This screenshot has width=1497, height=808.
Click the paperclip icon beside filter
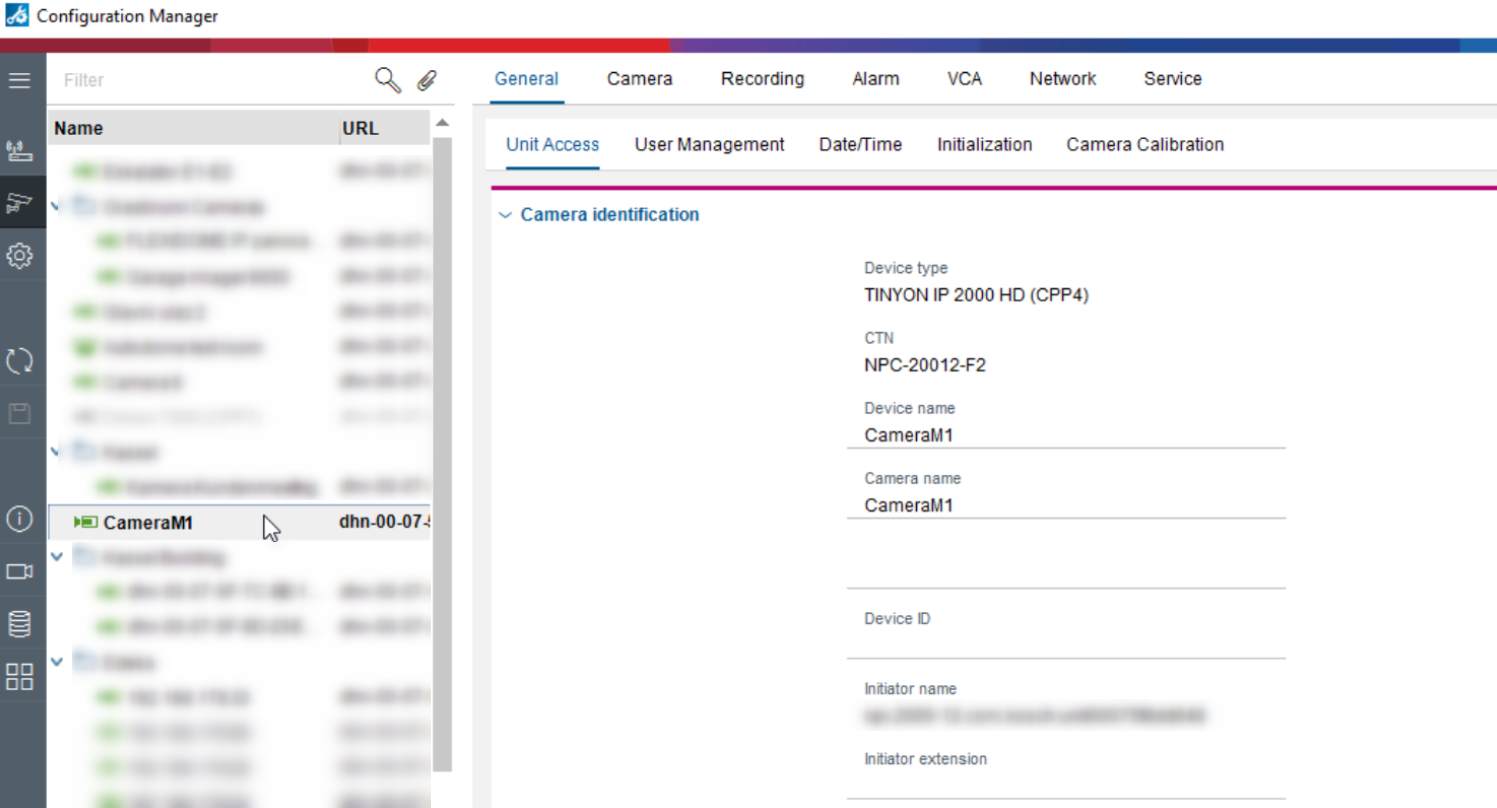click(427, 80)
